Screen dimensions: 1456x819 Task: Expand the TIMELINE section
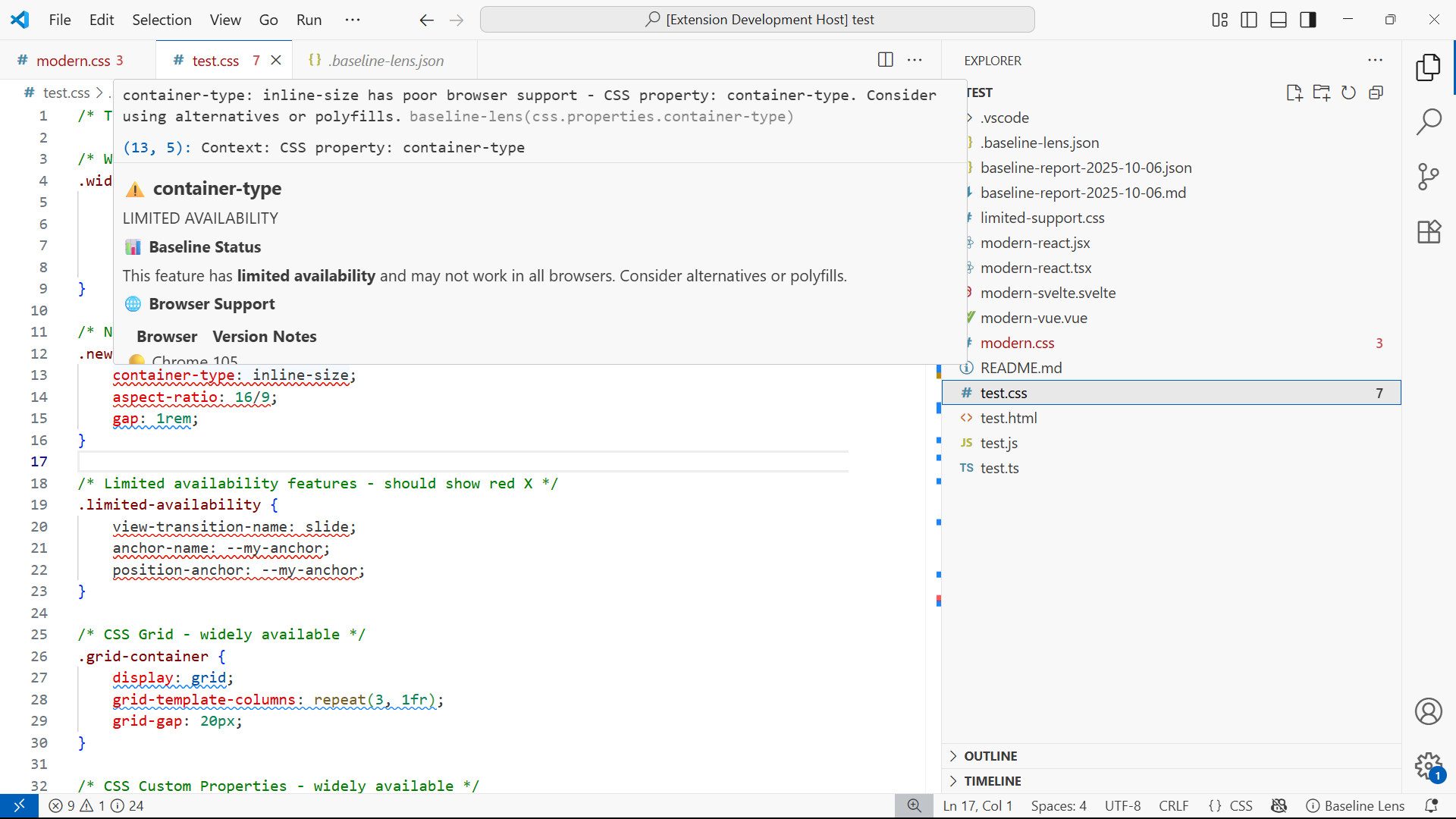click(992, 781)
